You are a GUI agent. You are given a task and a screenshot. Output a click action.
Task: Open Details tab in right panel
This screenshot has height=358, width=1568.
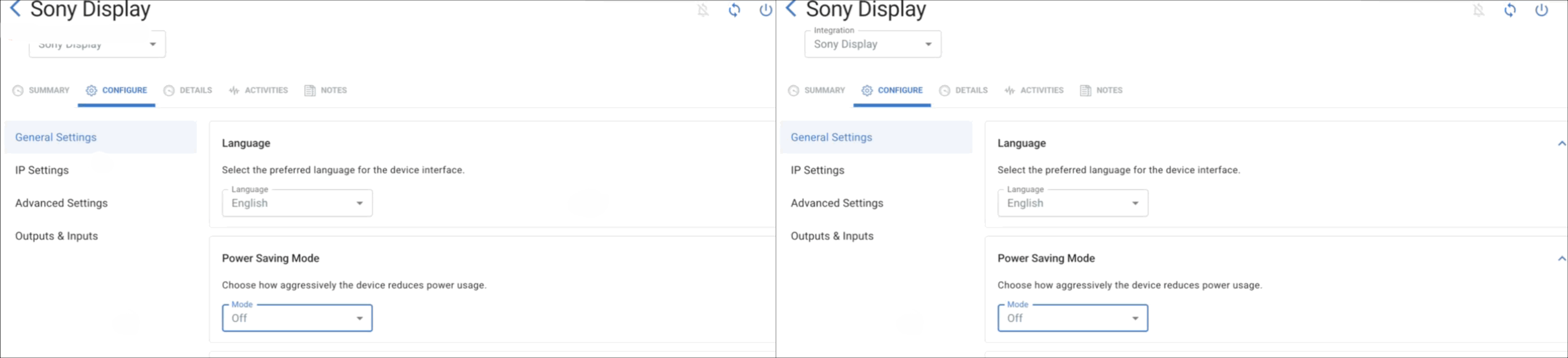click(963, 90)
